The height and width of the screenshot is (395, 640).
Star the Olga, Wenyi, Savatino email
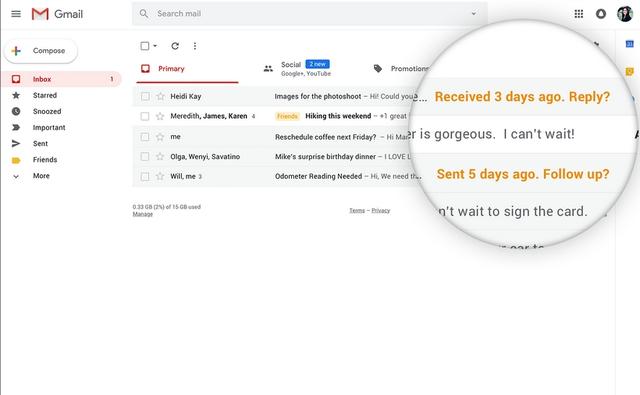tap(160, 156)
